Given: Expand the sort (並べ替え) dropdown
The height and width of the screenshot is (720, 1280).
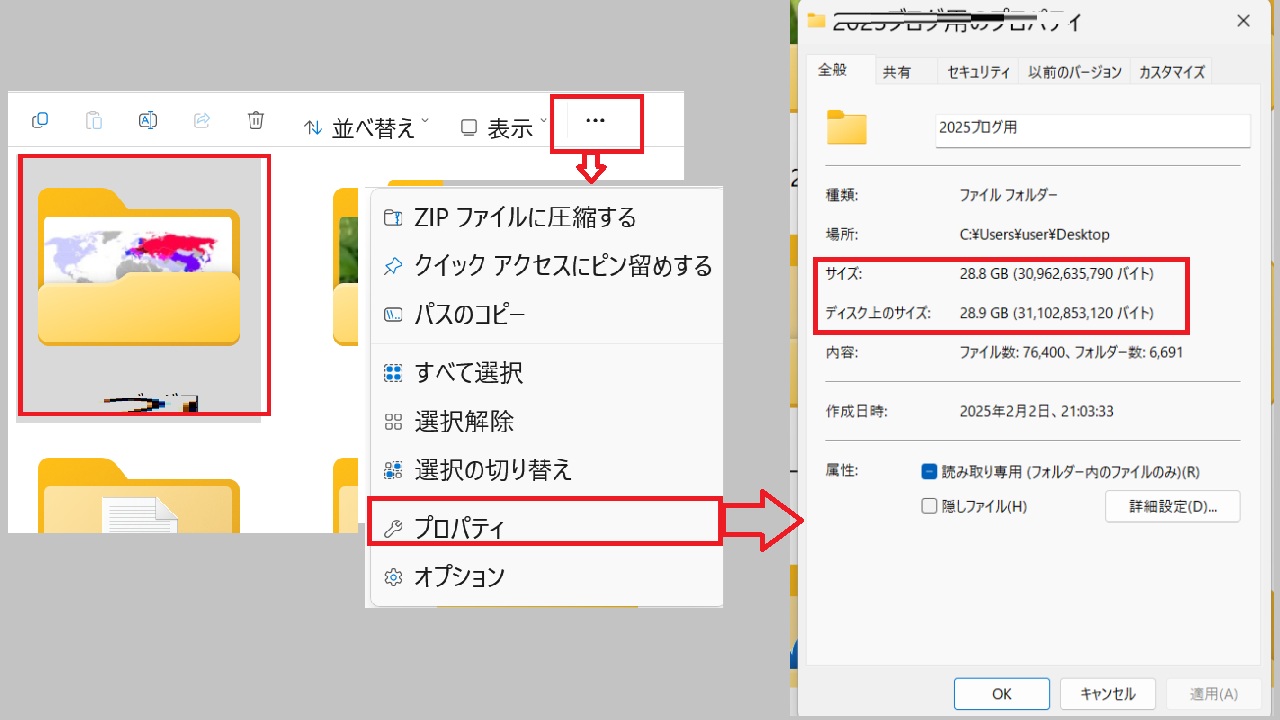Looking at the screenshot, I should click(366, 127).
